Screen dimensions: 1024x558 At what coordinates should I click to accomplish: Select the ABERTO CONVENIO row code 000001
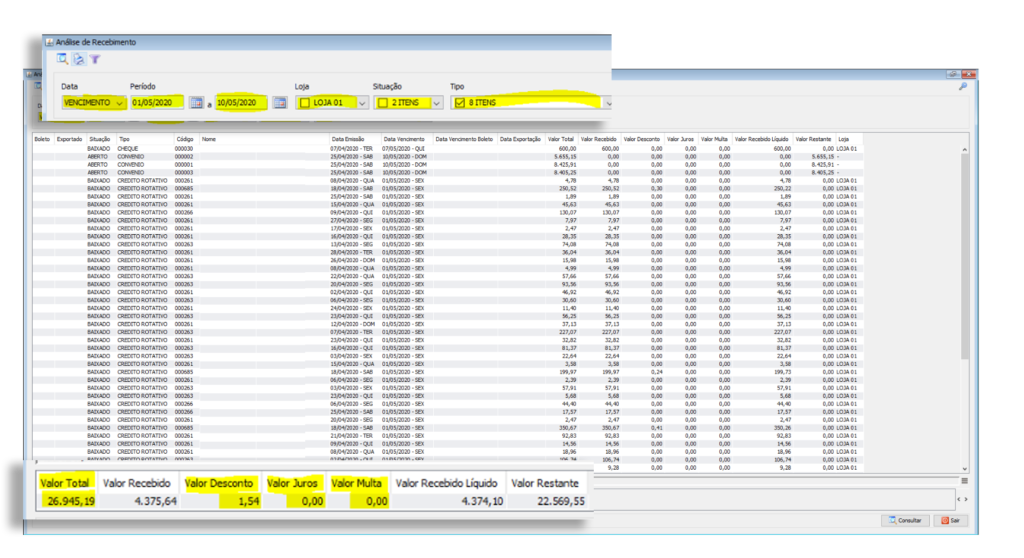pos(448,165)
